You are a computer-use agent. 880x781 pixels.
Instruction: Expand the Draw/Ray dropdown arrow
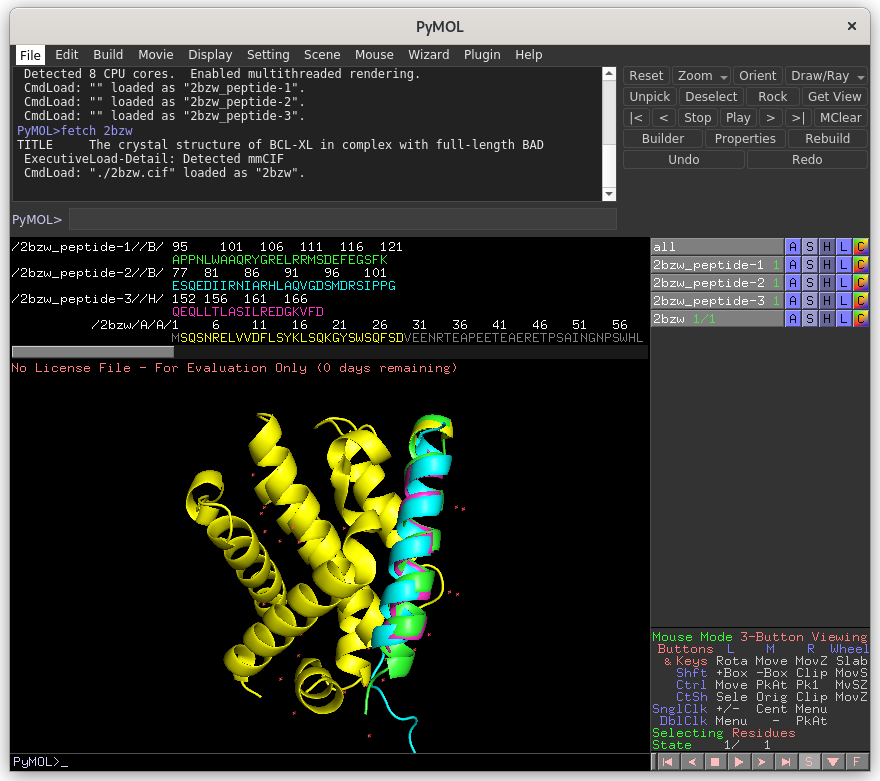pos(860,76)
